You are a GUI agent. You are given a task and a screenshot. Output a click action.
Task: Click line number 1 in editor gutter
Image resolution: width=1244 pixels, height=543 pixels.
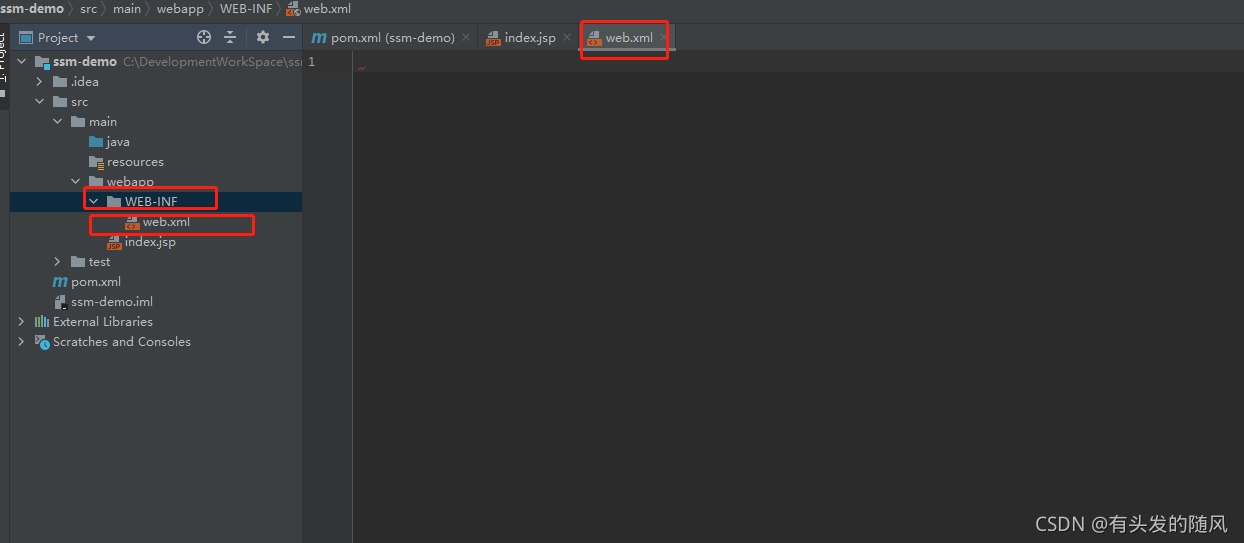pos(312,62)
